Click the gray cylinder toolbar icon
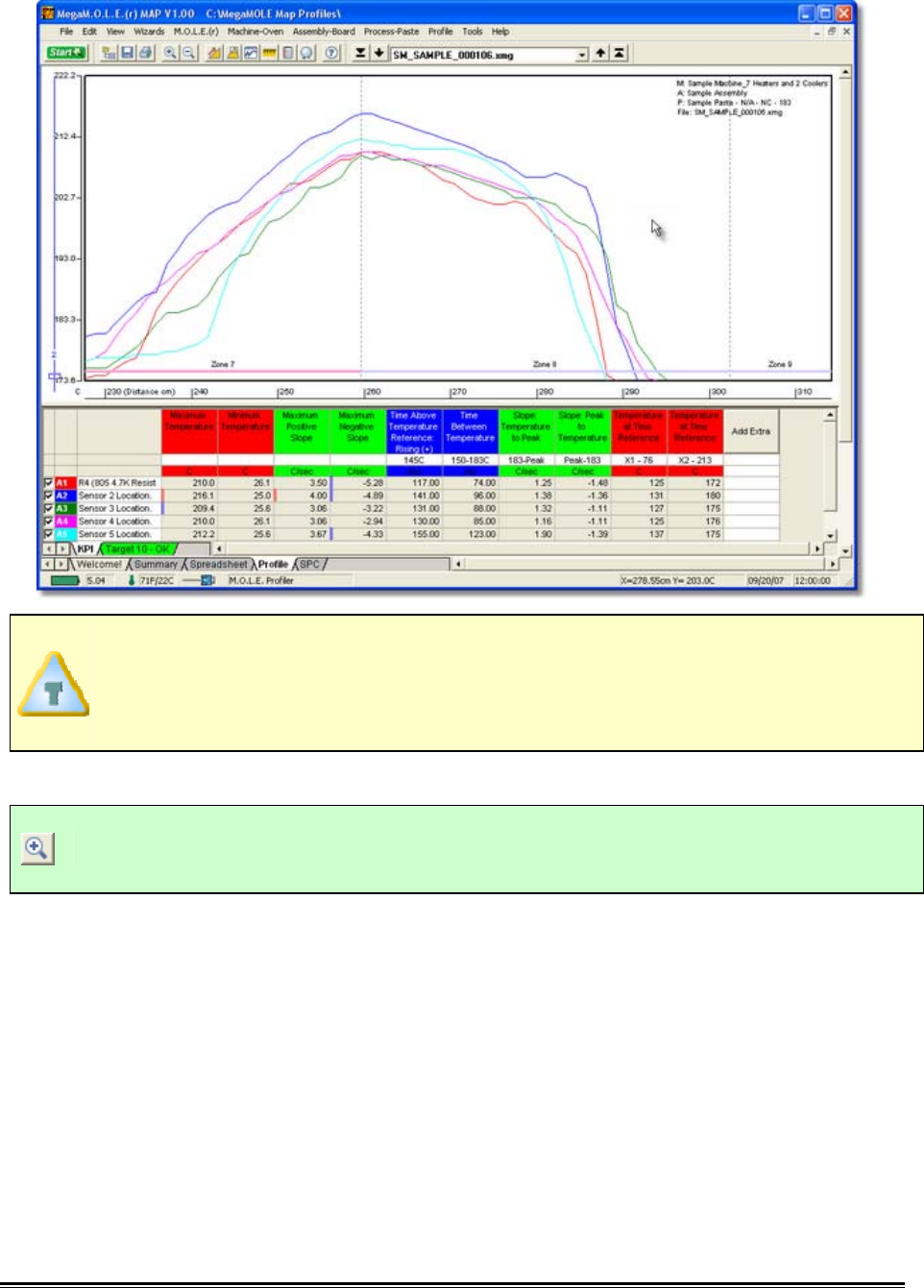Image resolution: width=924 pixels, height=1288 pixels. 288,53
